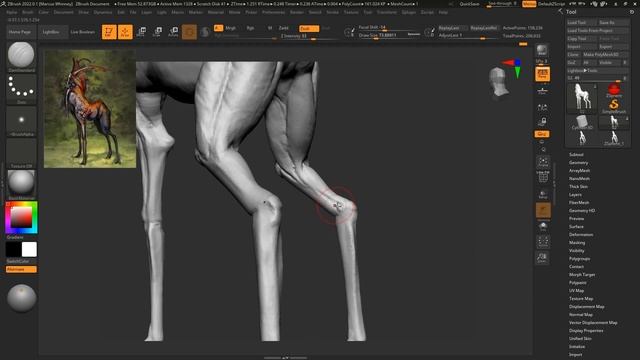640x360 pixels.
Task: Open the Zplugin menu
Action: (409, 12)
